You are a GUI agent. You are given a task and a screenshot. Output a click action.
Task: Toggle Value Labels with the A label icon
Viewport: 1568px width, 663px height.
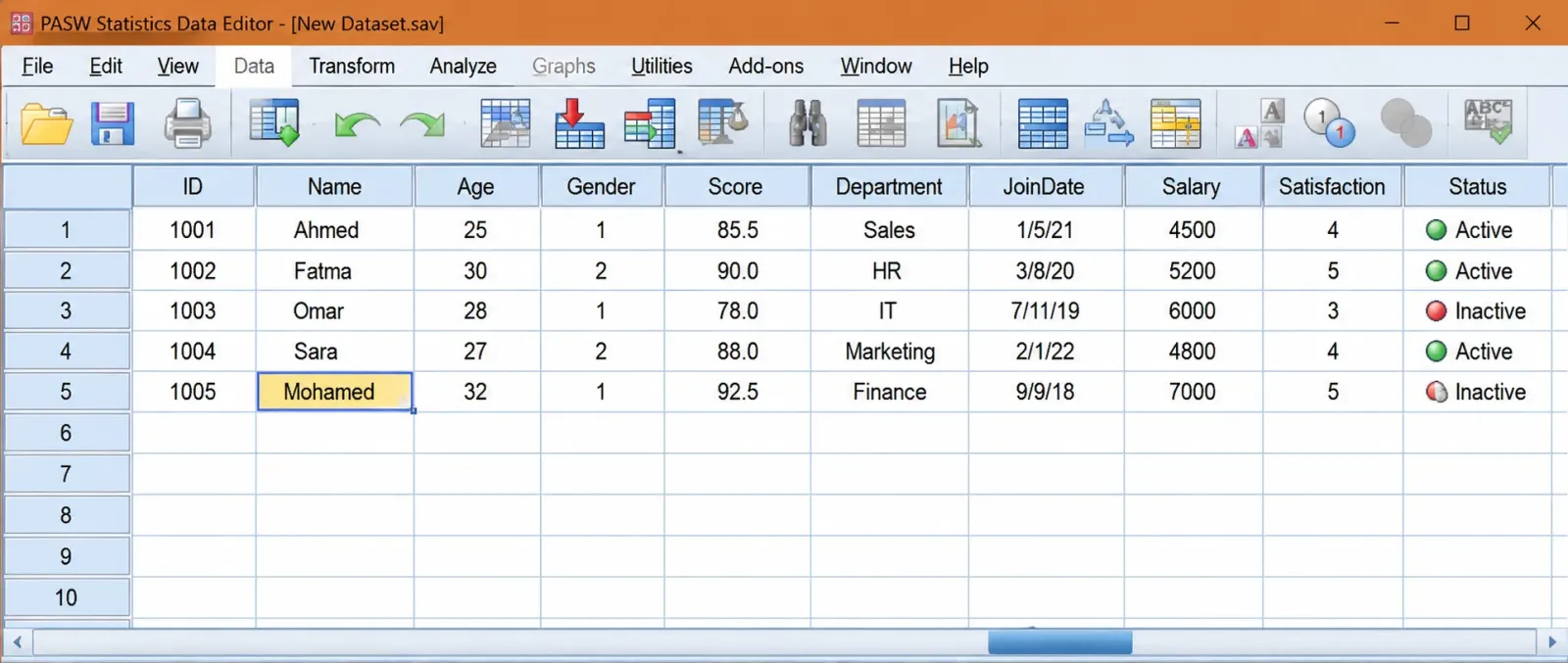[1260, 124]
